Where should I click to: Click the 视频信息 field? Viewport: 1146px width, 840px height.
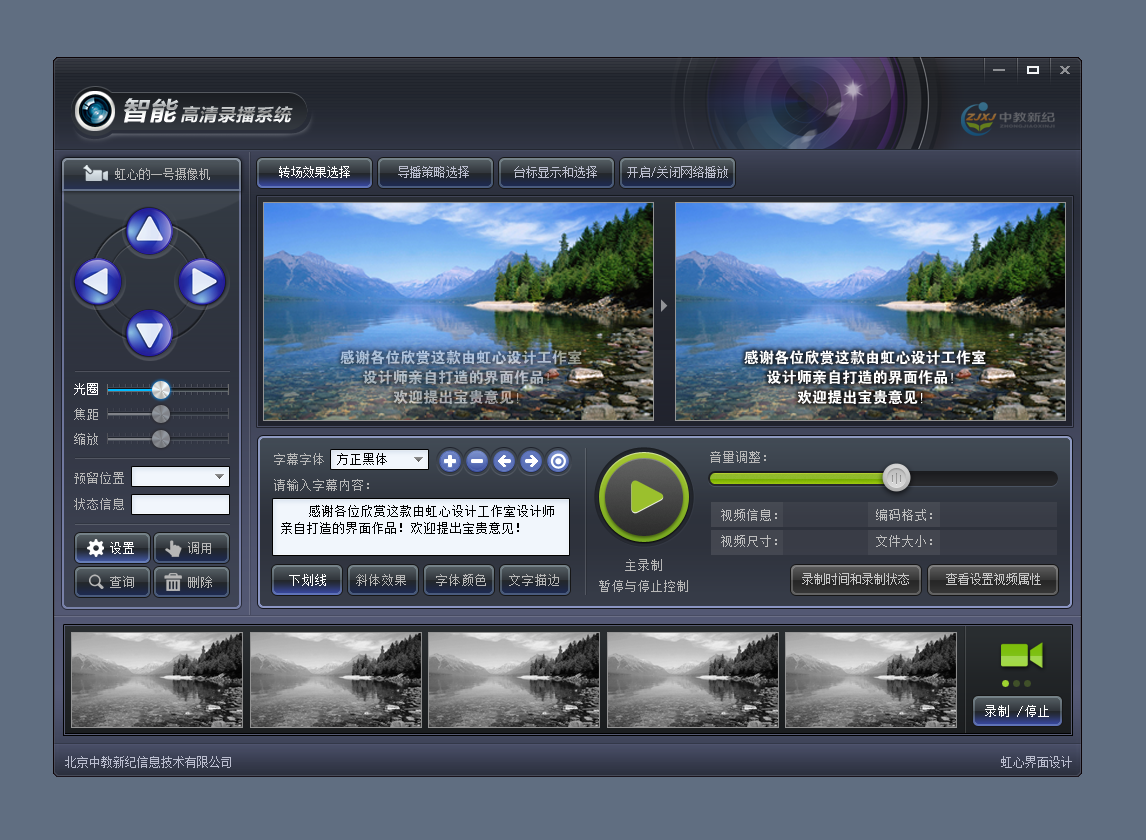tap(789, 515)
